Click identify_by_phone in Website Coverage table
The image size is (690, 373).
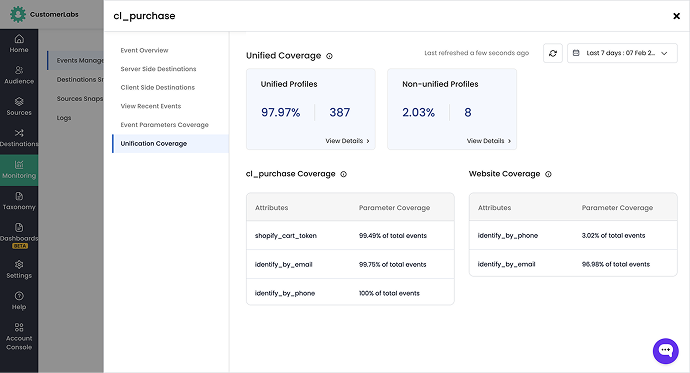coord(508,236)
